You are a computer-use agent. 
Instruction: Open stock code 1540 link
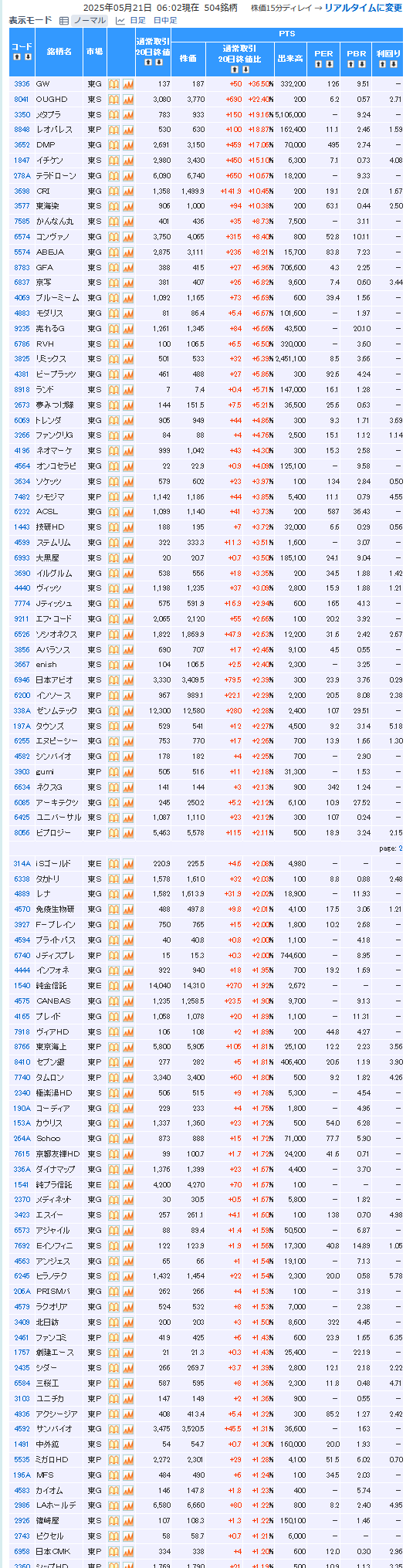22,986
